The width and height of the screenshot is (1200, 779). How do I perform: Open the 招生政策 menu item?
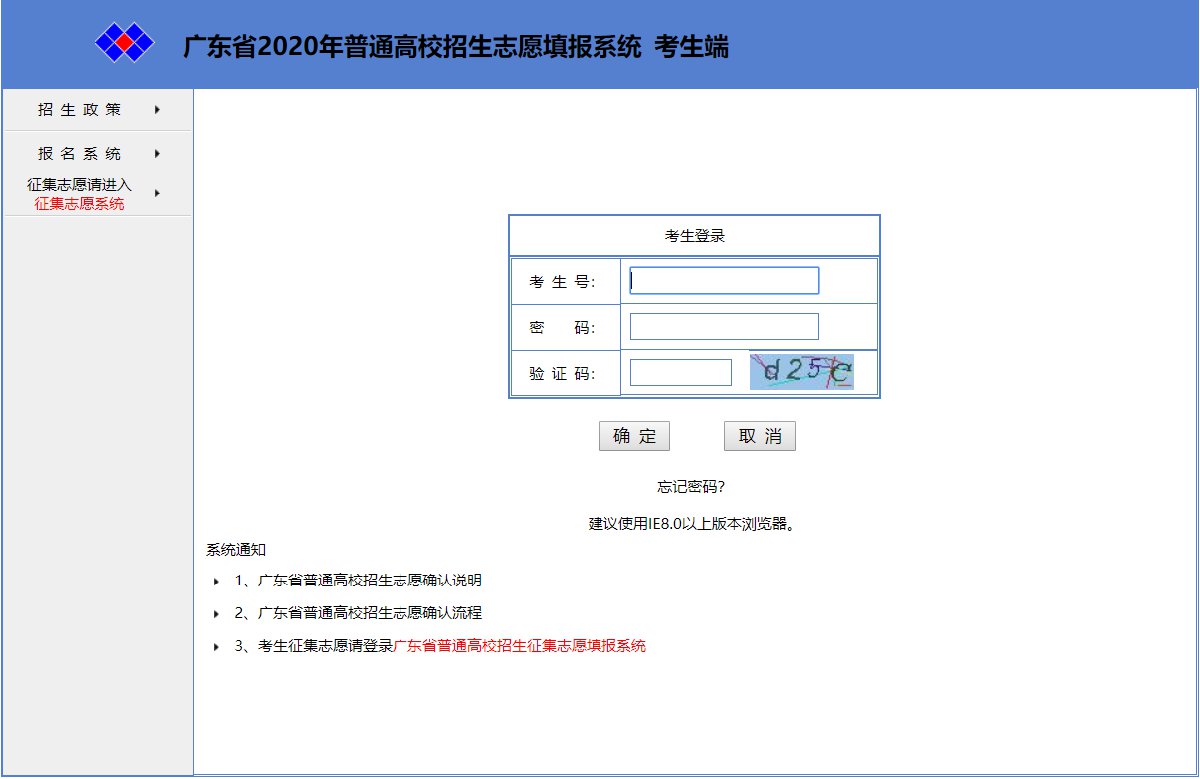tap(80, 110)
